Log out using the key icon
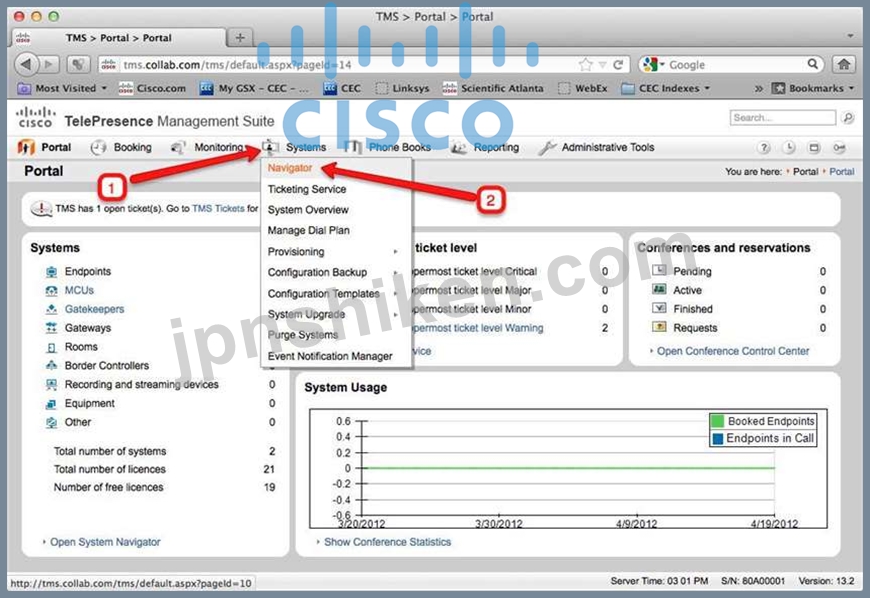Viewport: 870px width, 598px height. tap(839, 148)
